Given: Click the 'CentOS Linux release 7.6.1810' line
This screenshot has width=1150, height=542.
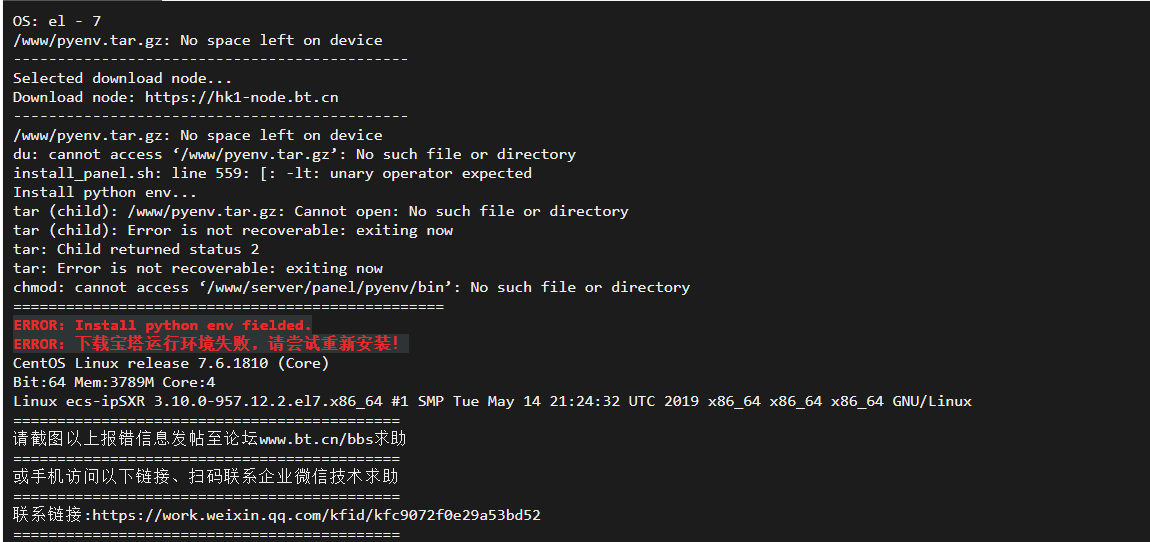Looking at the screenshot, I should click(x=171, y=363).
